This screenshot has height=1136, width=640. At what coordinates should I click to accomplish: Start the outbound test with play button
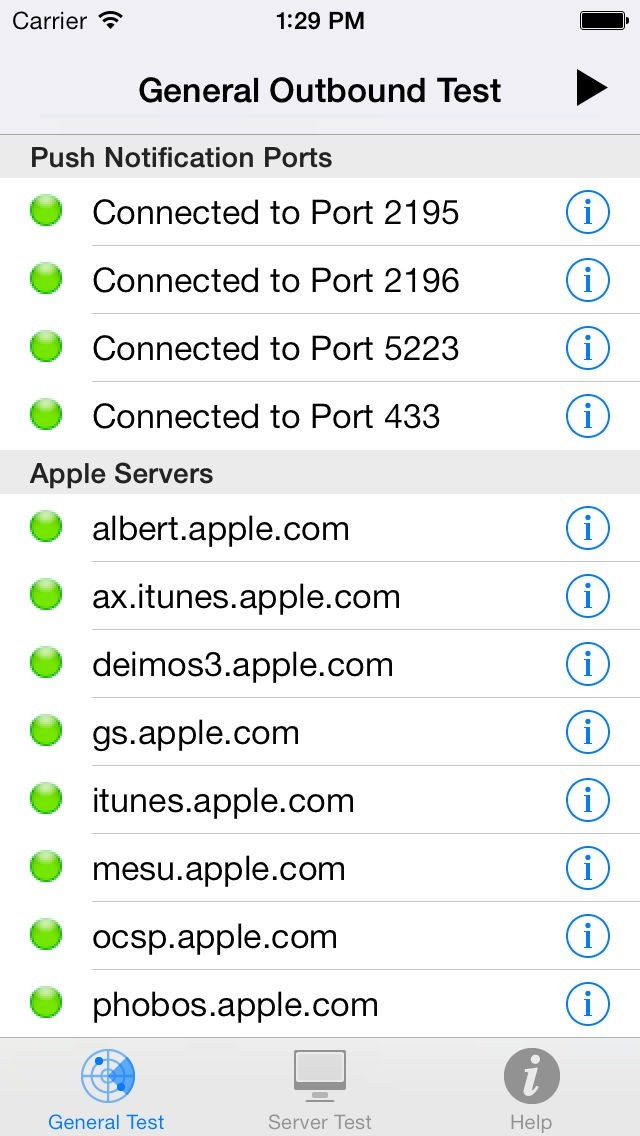[x=591, y=89]
